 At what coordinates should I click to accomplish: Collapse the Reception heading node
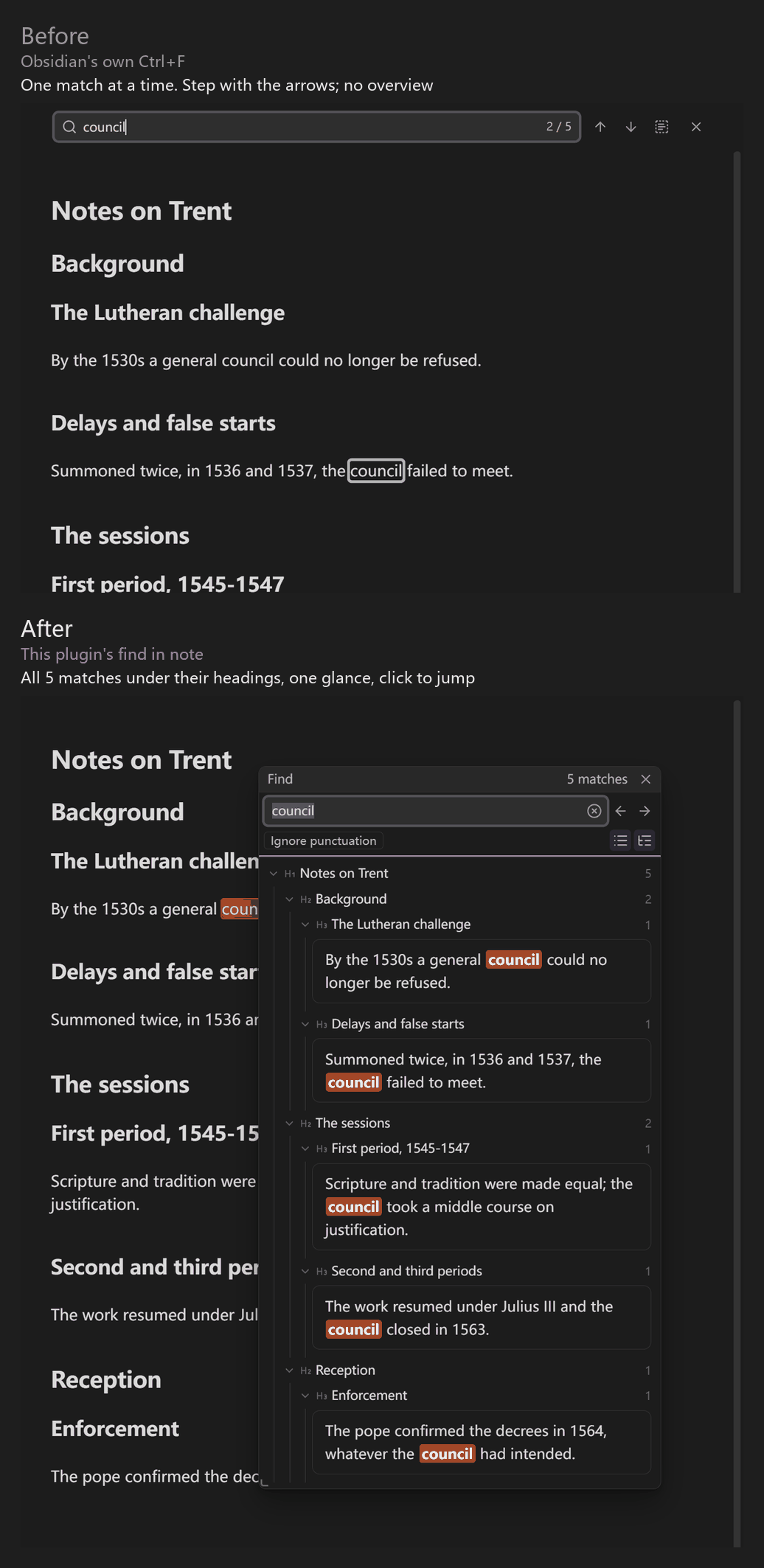[x=289, y=1370]
